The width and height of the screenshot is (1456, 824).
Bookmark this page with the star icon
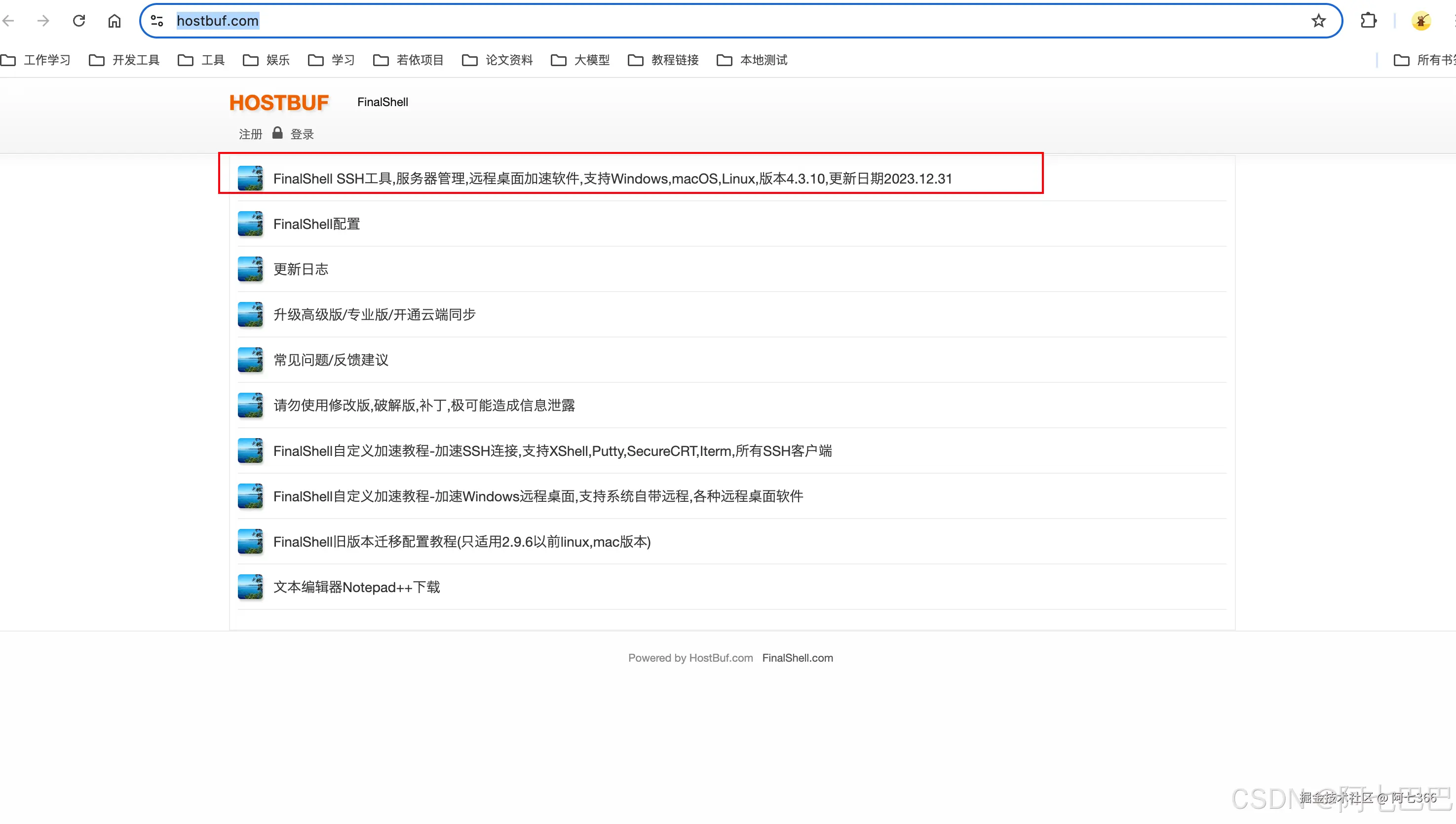pos(1318,21)
